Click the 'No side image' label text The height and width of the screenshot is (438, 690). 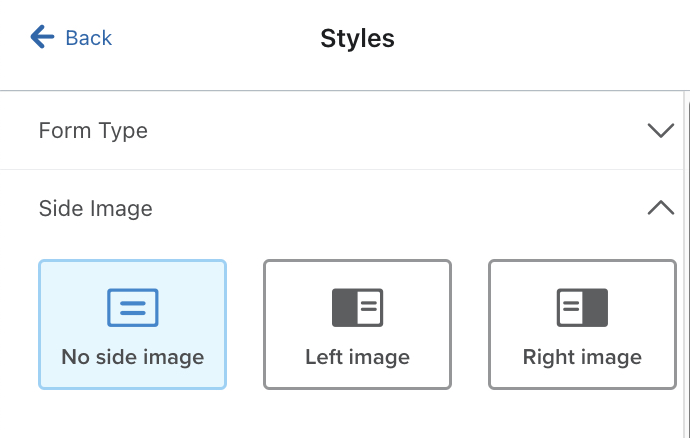click(x=132, y=357)
